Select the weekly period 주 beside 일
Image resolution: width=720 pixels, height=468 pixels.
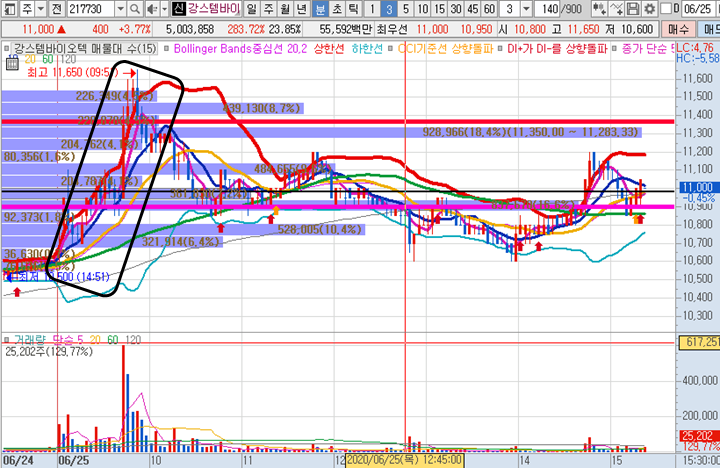pyautogui.click(x=268, y=9)
